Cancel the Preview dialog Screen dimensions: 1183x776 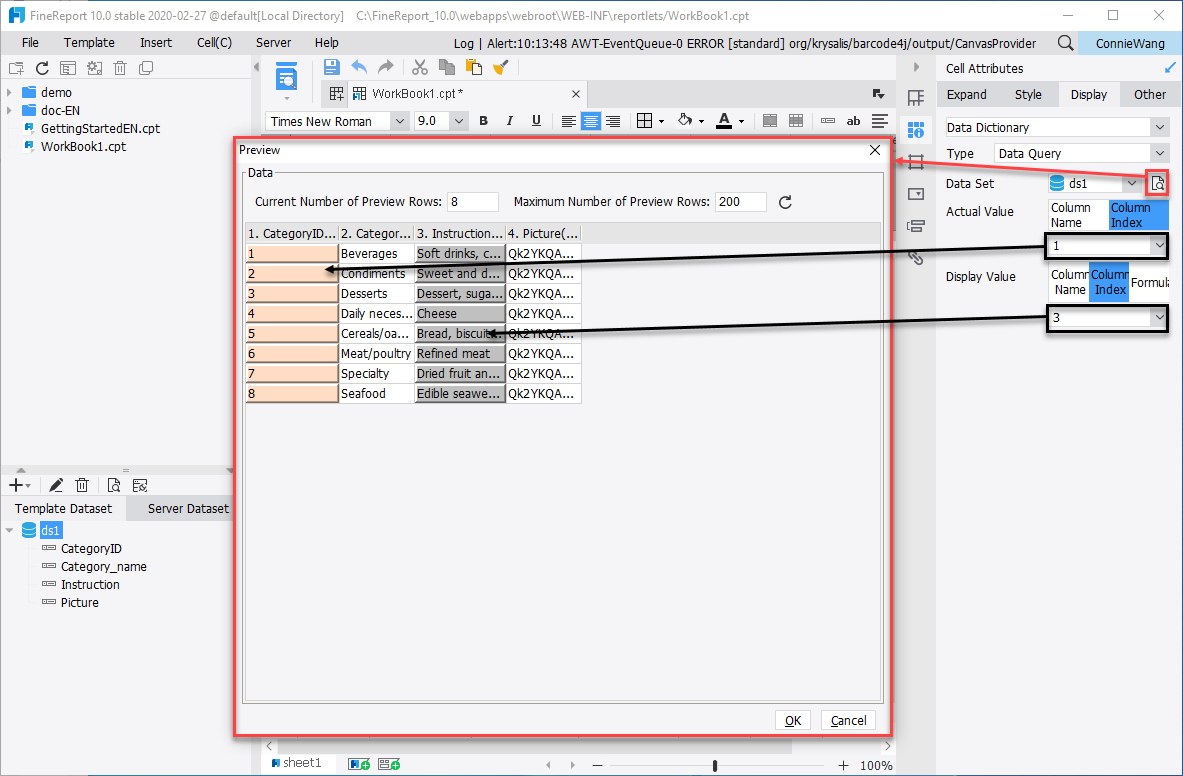(848, 720)
